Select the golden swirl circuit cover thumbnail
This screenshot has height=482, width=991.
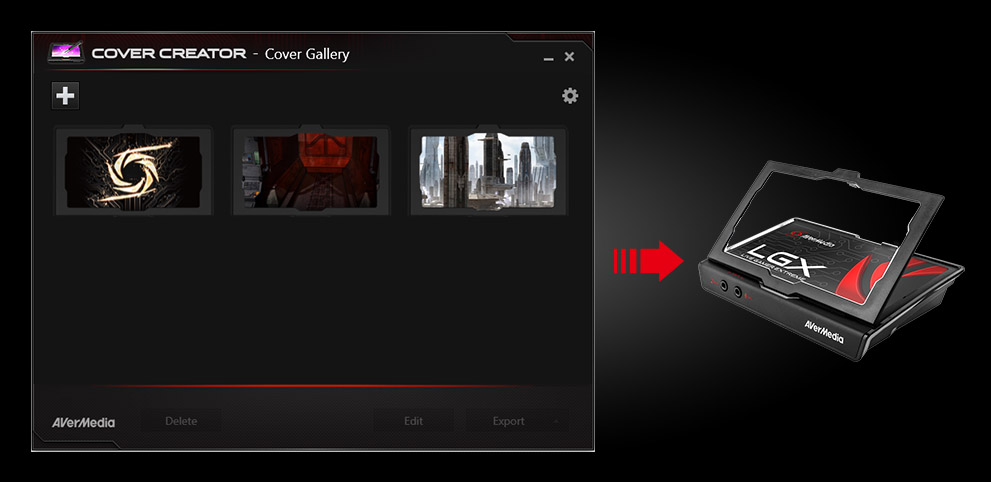click(133, 171)
